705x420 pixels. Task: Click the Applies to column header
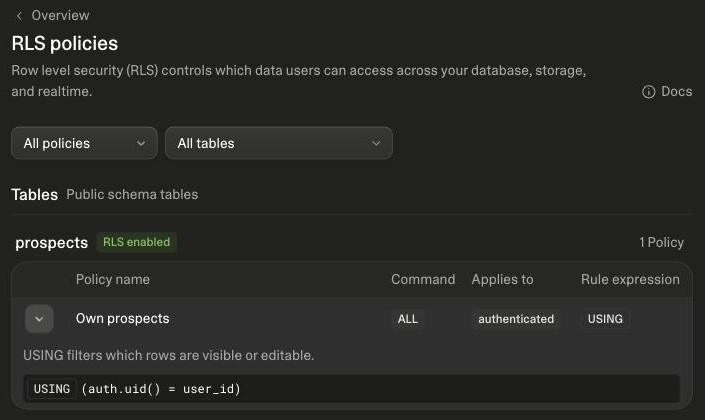click(502, 279)
